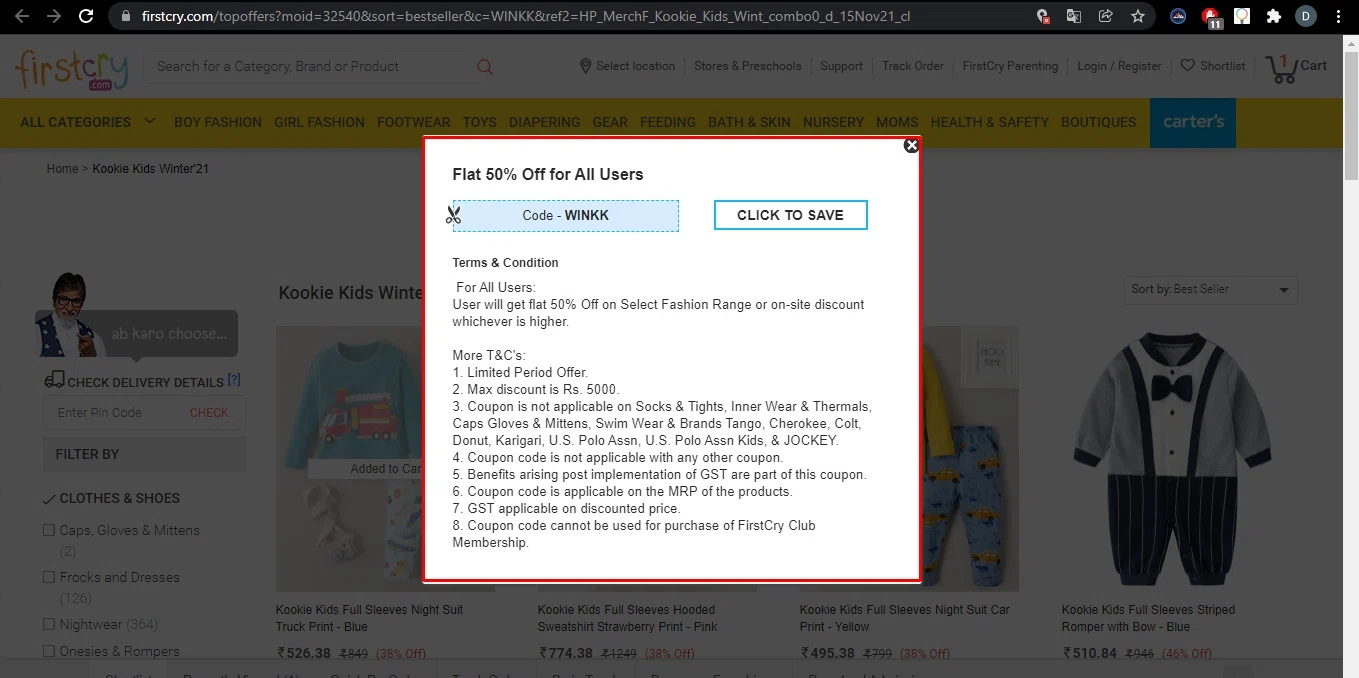1359x678 pixels.
Task: Open NURSERY menu
Action: (x=833, y=122)
